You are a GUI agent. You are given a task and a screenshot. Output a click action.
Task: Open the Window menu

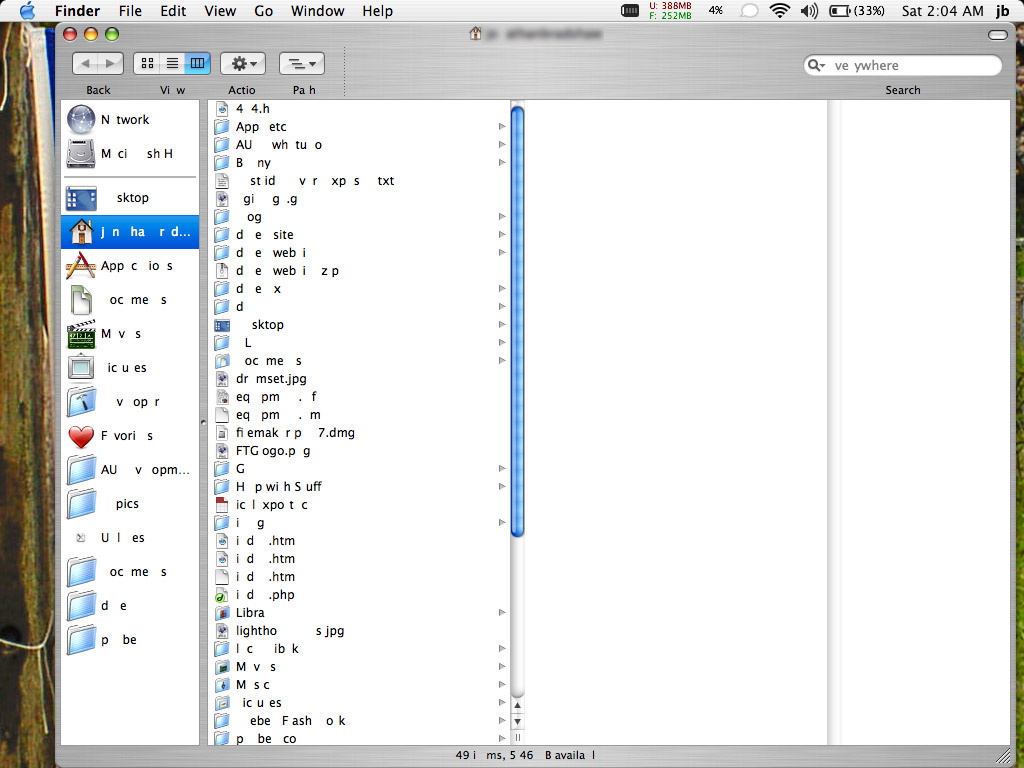click(317, 11)
